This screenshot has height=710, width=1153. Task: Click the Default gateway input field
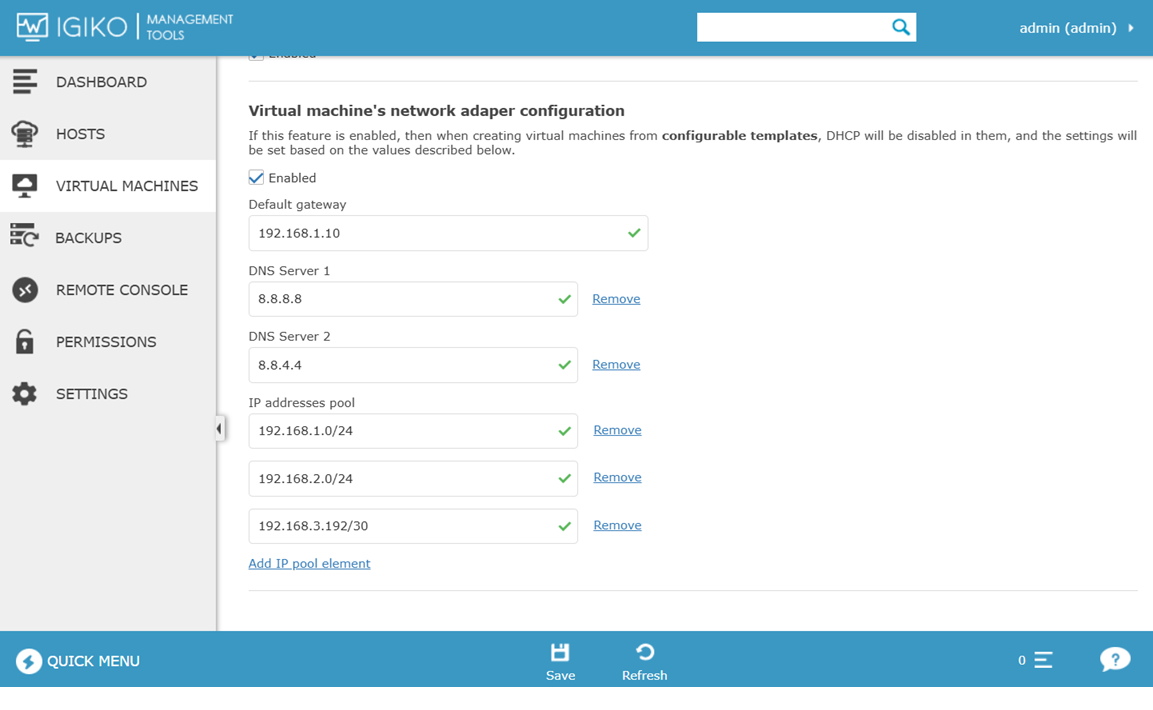pyautogui.click(x=435, y=233)
